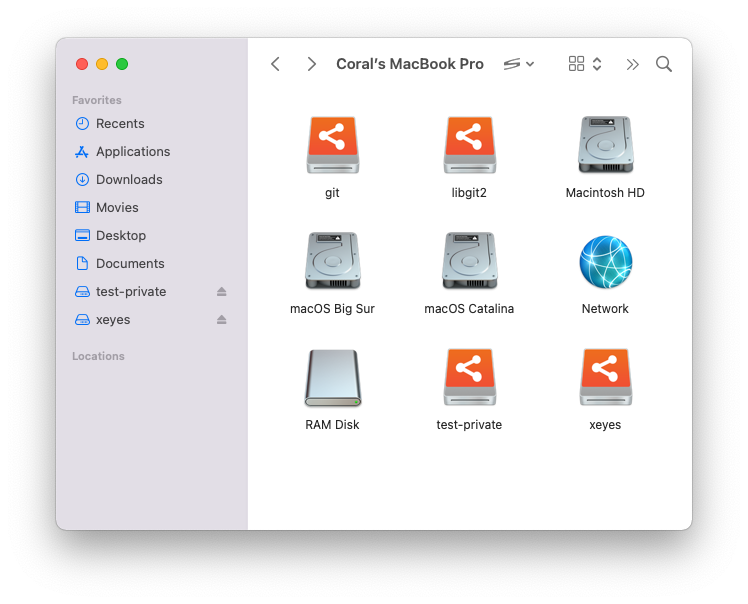Go forward with the right chevron button

[312, 64]
